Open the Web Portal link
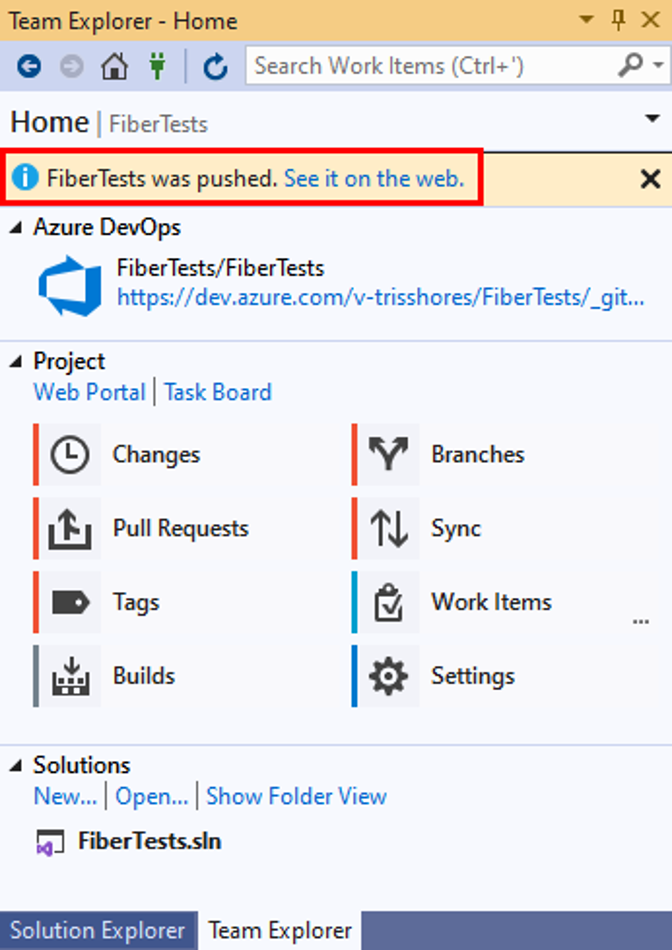The height and width of the screenshot is (950, 672). coord(89,392)
